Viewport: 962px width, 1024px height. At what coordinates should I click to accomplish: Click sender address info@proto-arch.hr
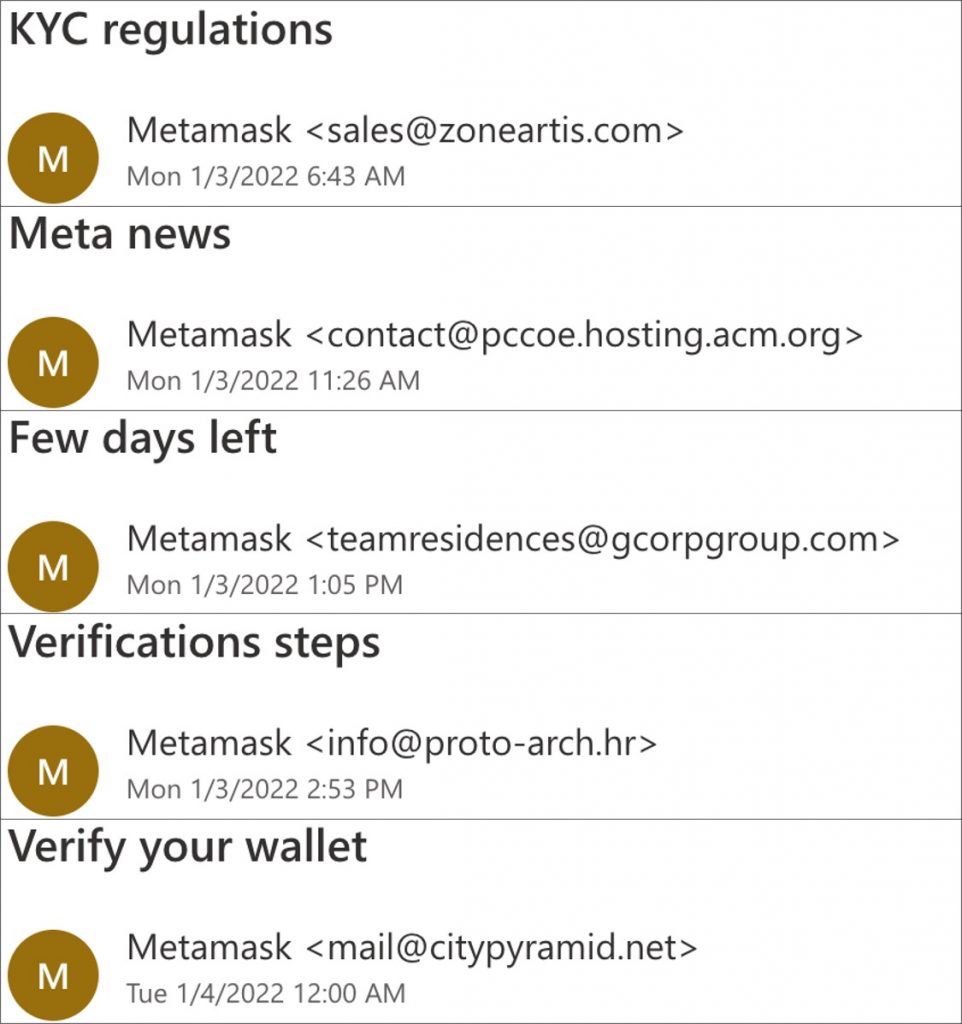click(x=480, y=743)
